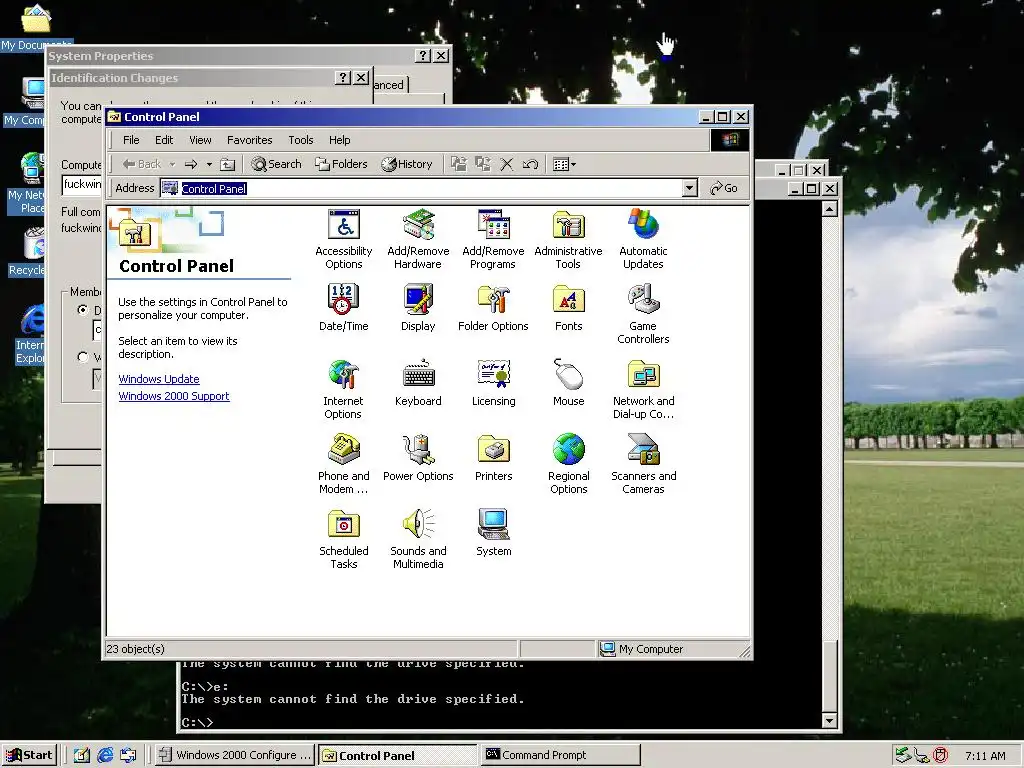Screen dimensions: 1024x768
Task: Open Accessibility Options applet
Action: pyautogui.click(x=344, y=239)
